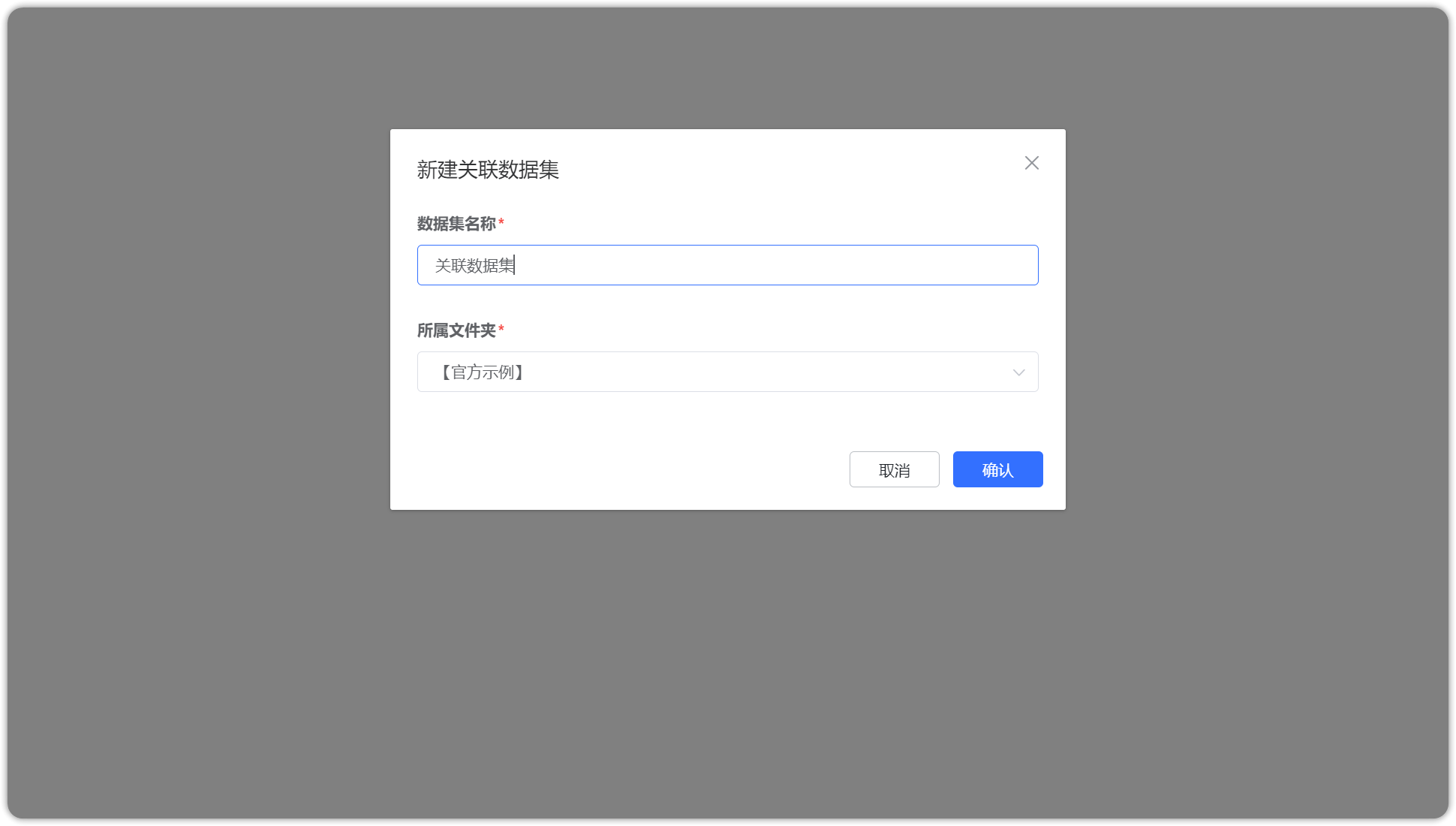
Task: Confirm with the 确认 button
Action: [x=998, y=469]
